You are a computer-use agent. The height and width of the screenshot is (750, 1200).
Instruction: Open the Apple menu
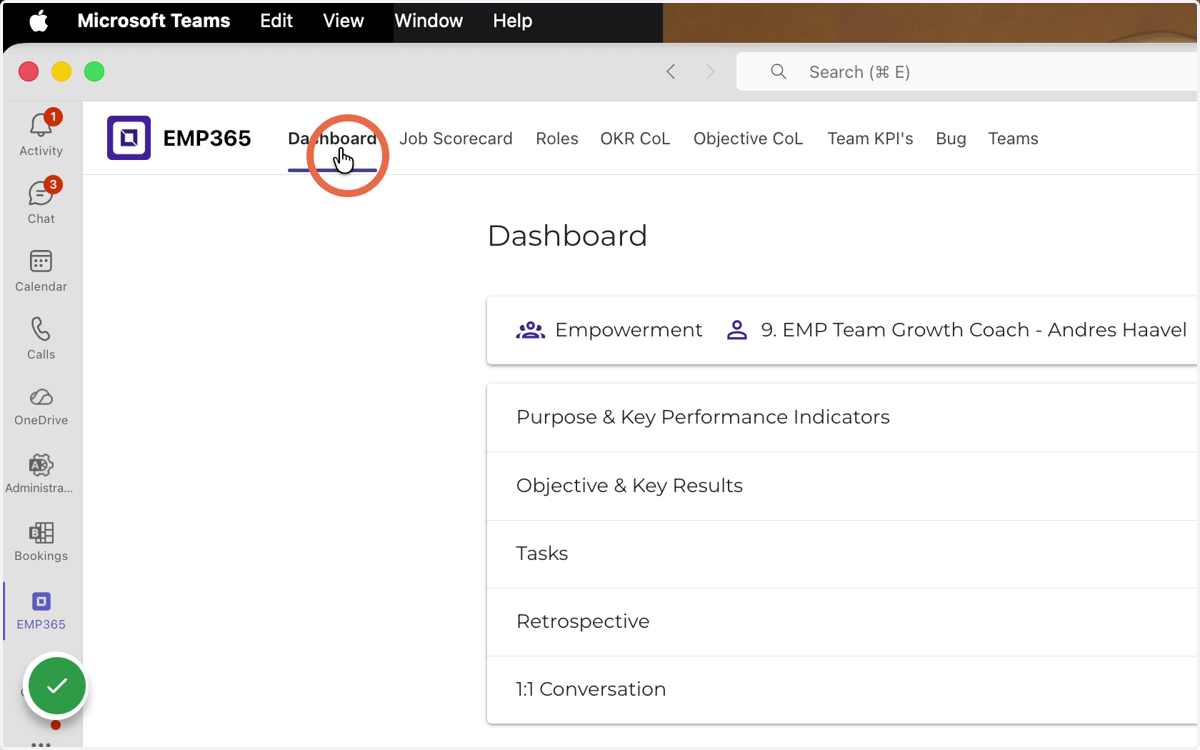39,21
